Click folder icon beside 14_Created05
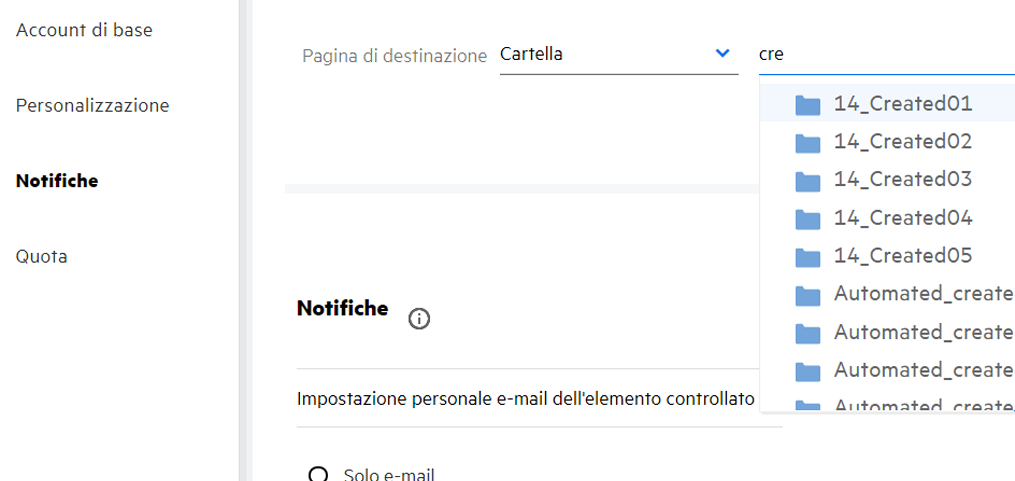The image size is (1015, 481). pos(808,257)
